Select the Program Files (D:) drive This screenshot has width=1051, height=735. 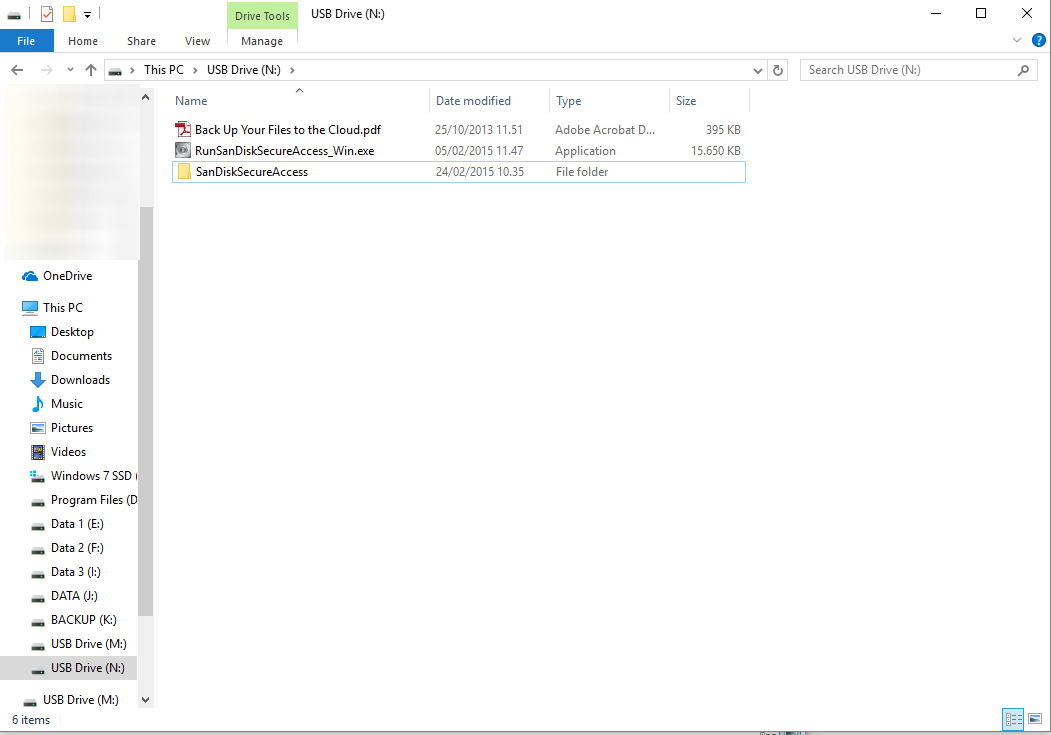point(83,500)
